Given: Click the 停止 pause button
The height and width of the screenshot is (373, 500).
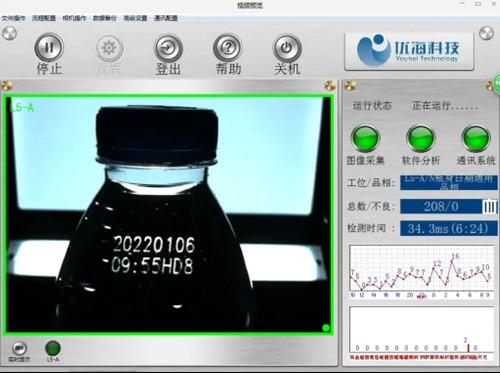Looking at the screenshot, I should coord(49,47).
